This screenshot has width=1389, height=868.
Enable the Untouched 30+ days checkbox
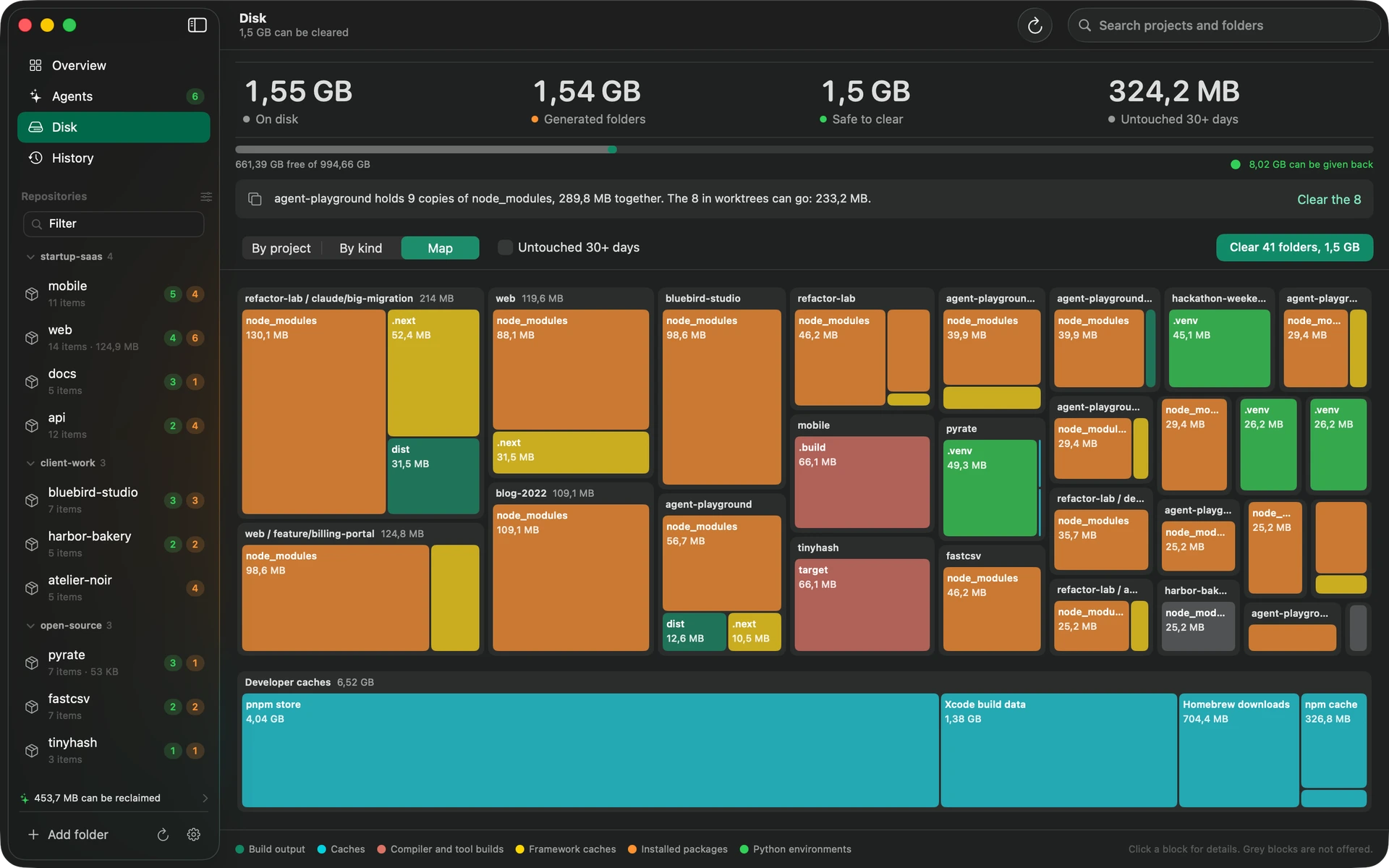coord(505,247)
